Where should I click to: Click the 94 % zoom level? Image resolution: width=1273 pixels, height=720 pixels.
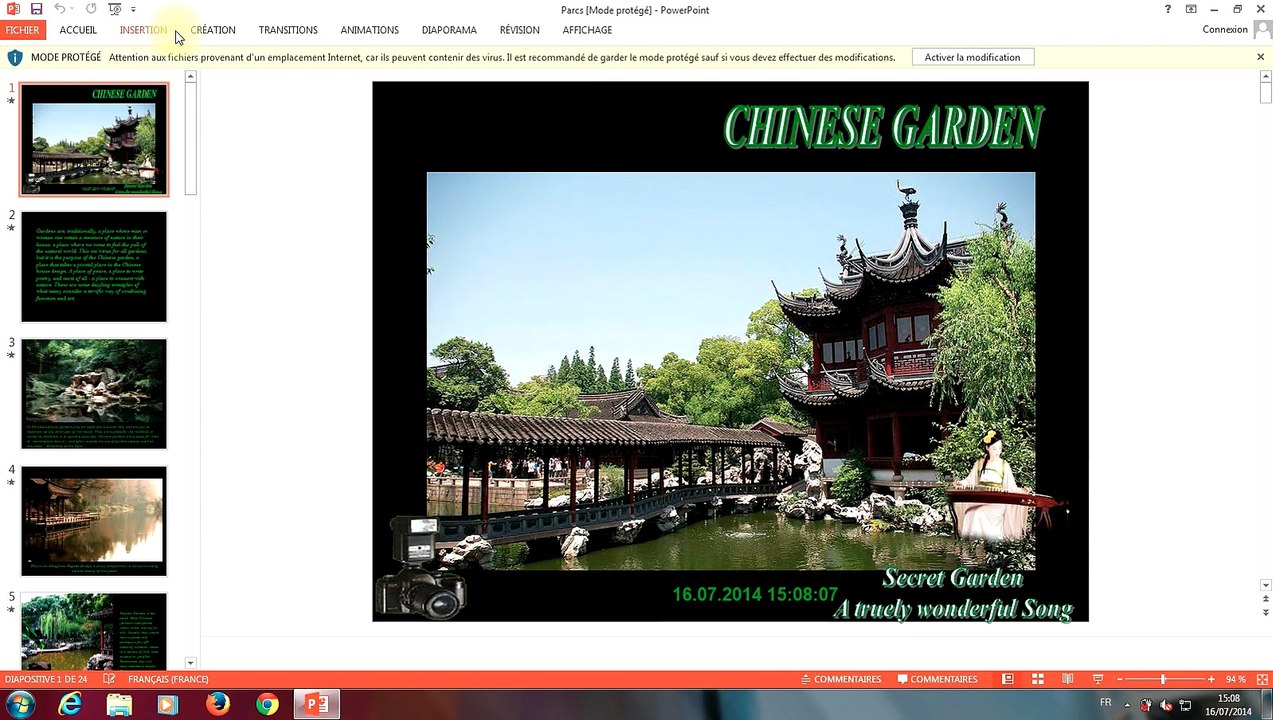click(x=1236, y=679)
